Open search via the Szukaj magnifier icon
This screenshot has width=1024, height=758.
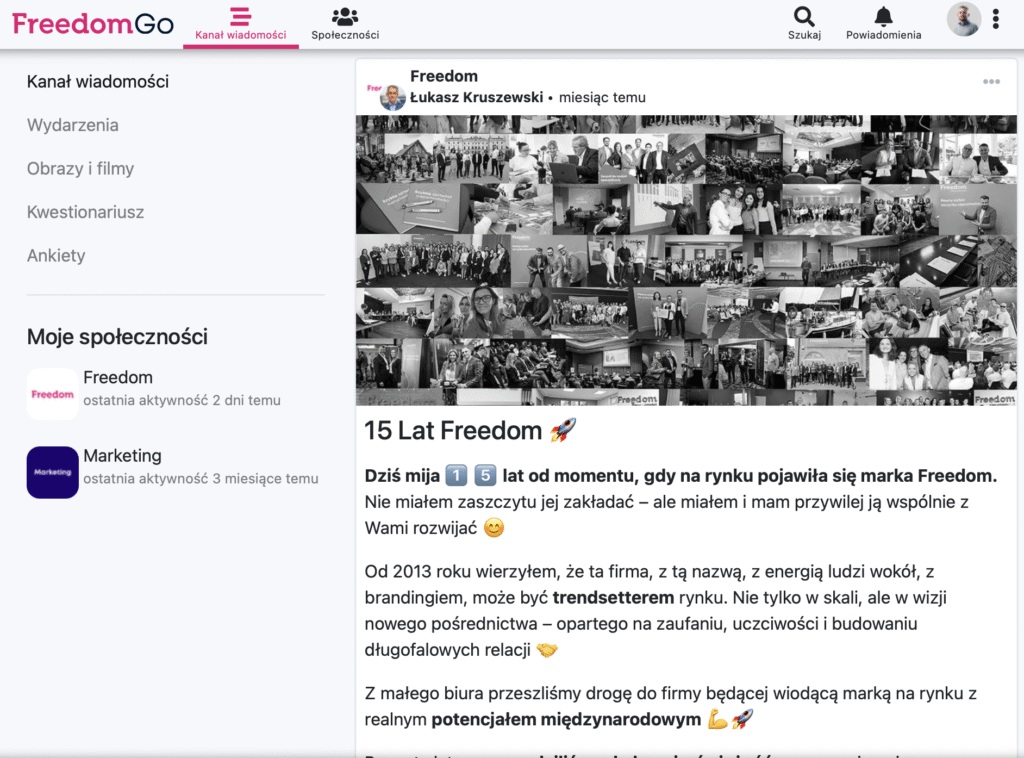tap(804, 23)
